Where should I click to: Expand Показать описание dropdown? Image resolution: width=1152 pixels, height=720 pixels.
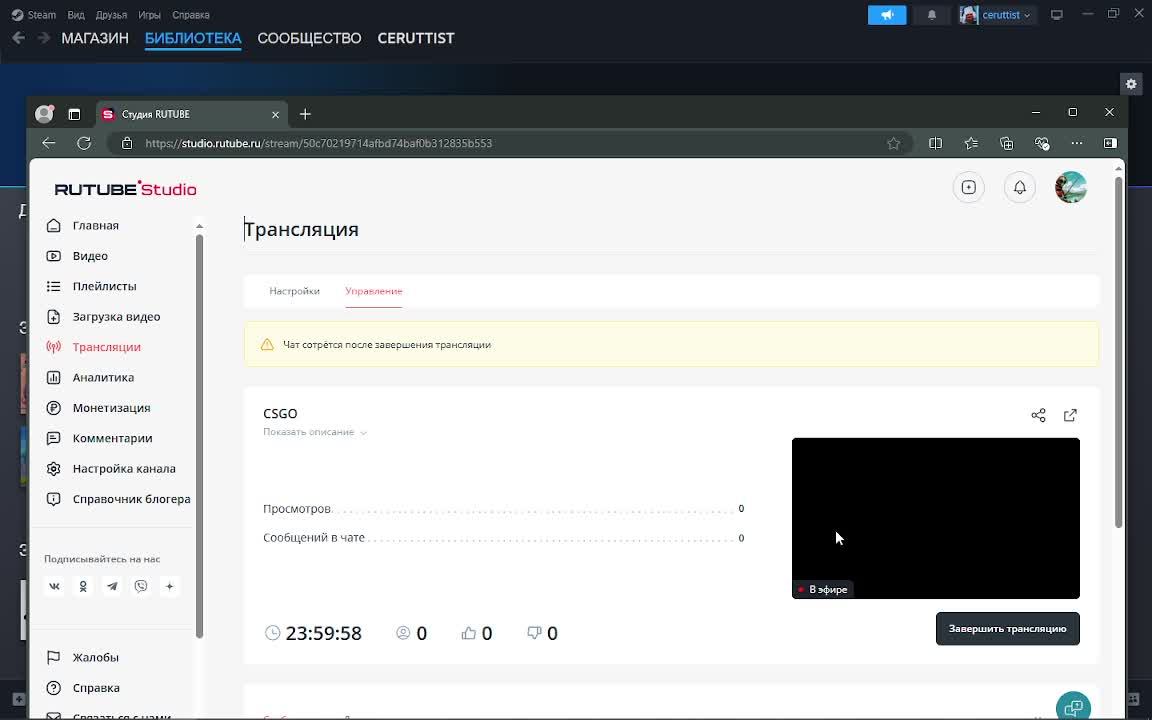315,432
